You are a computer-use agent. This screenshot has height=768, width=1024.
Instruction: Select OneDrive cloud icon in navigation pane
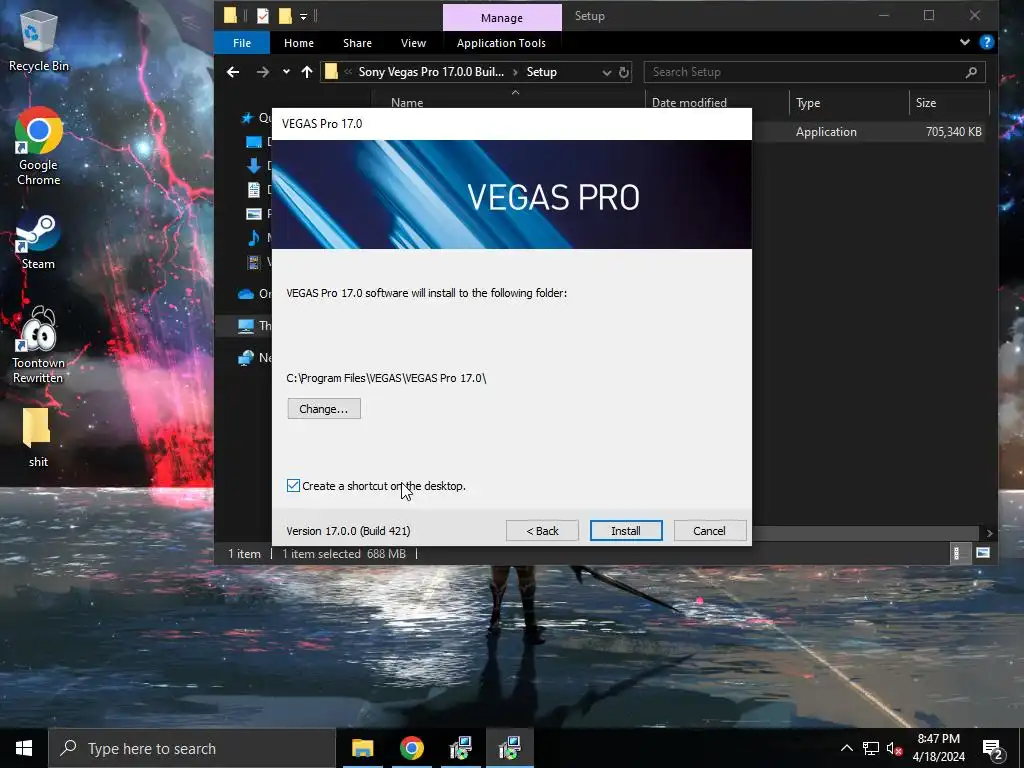point(246,294)
